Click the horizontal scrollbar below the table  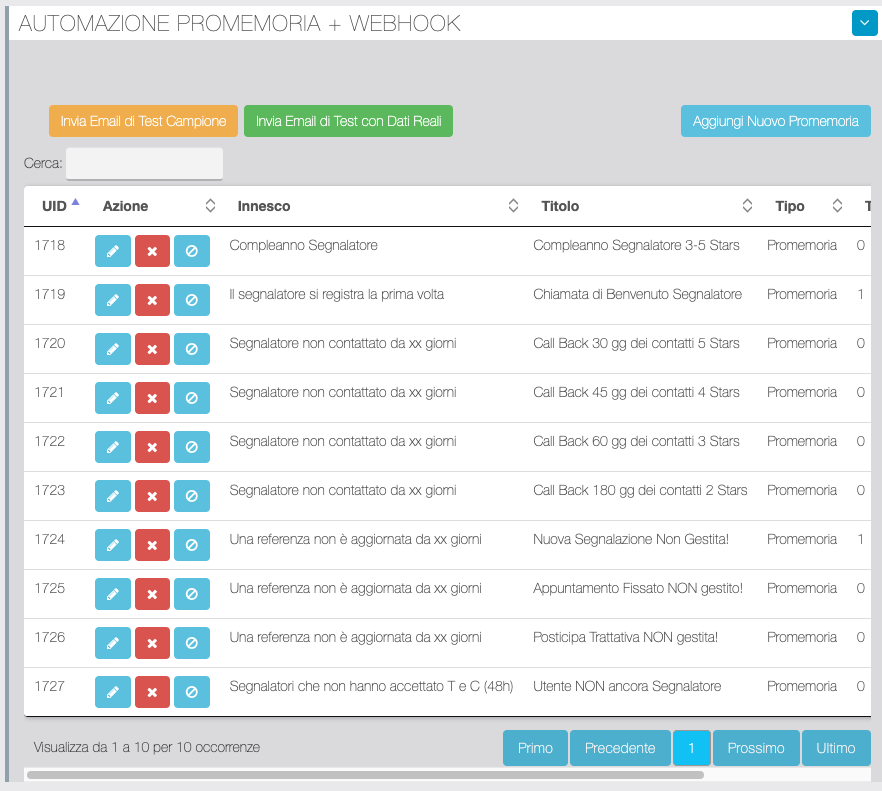[x=365, y=774]
